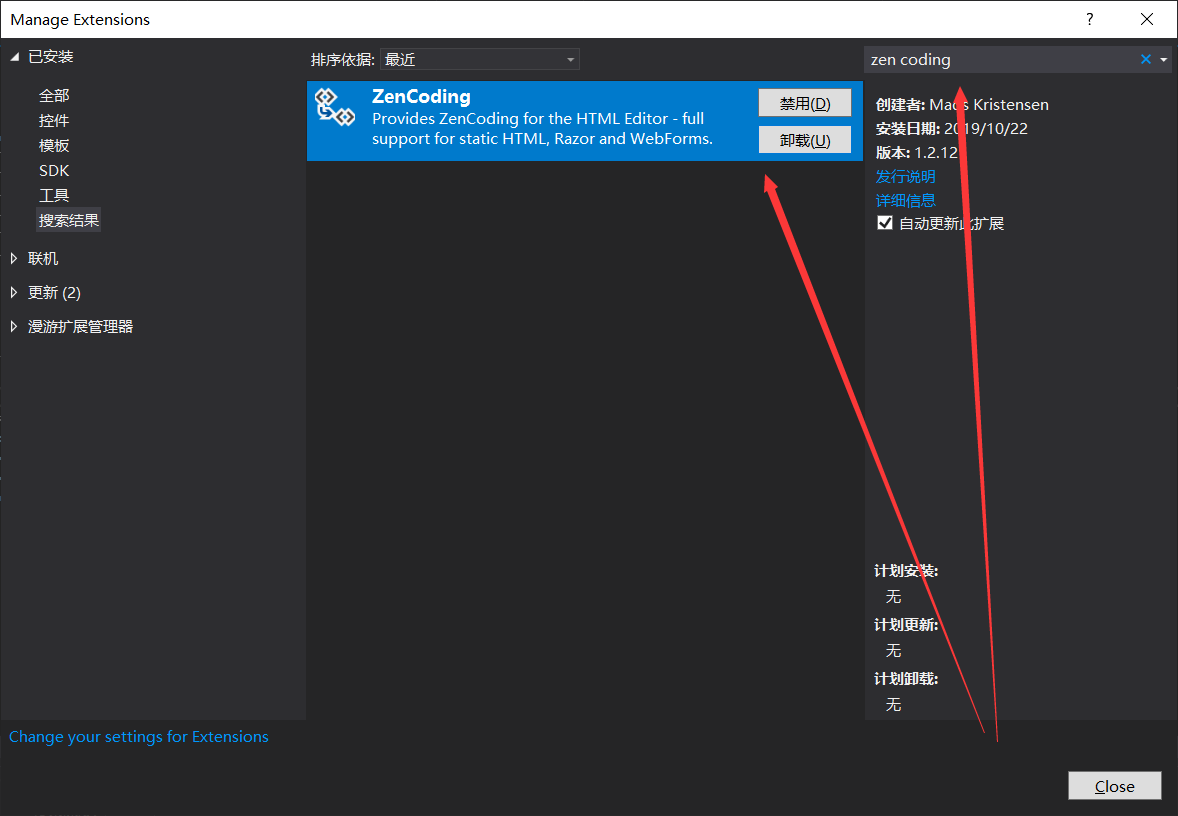Click the ZenCoding extension icon
This screenshot has height=816, width=1178.
pos(334,107)
